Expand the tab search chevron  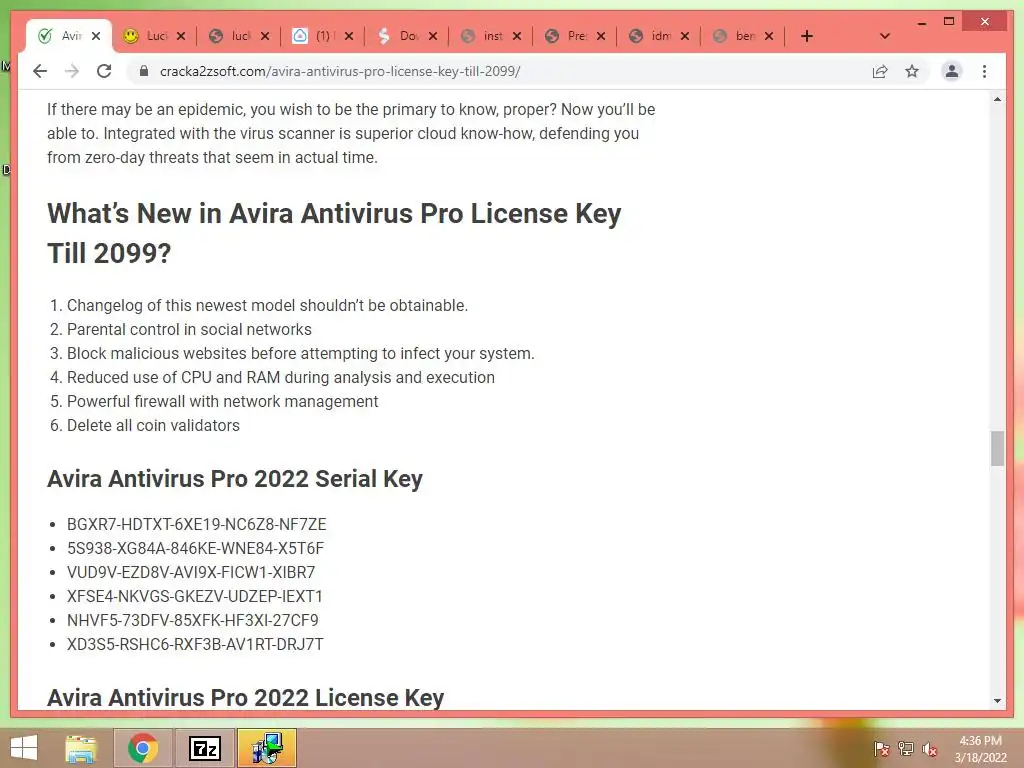884,36
